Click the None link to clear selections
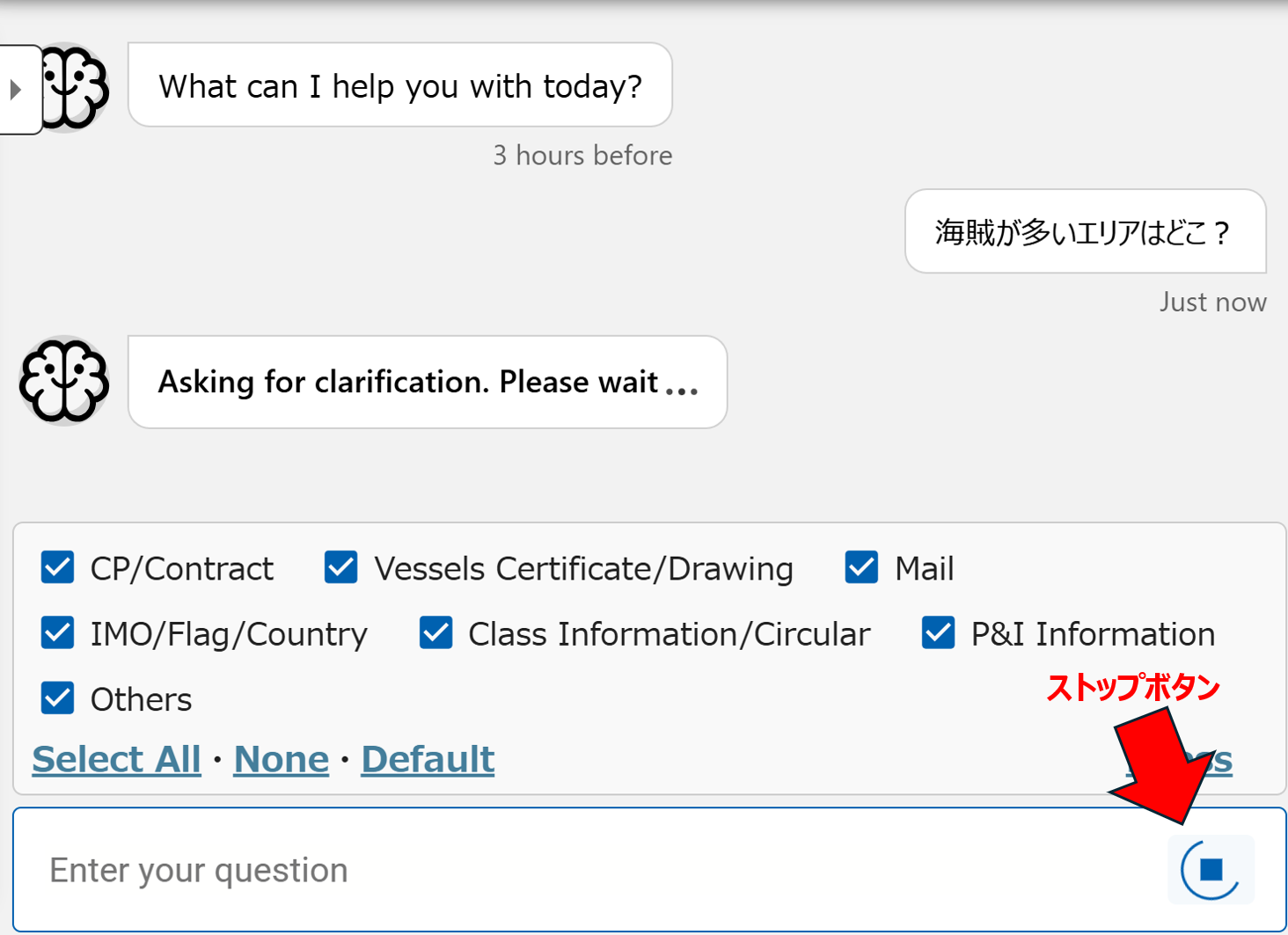Viewport: 1288px width, 935px height. (x=281, y=759)
